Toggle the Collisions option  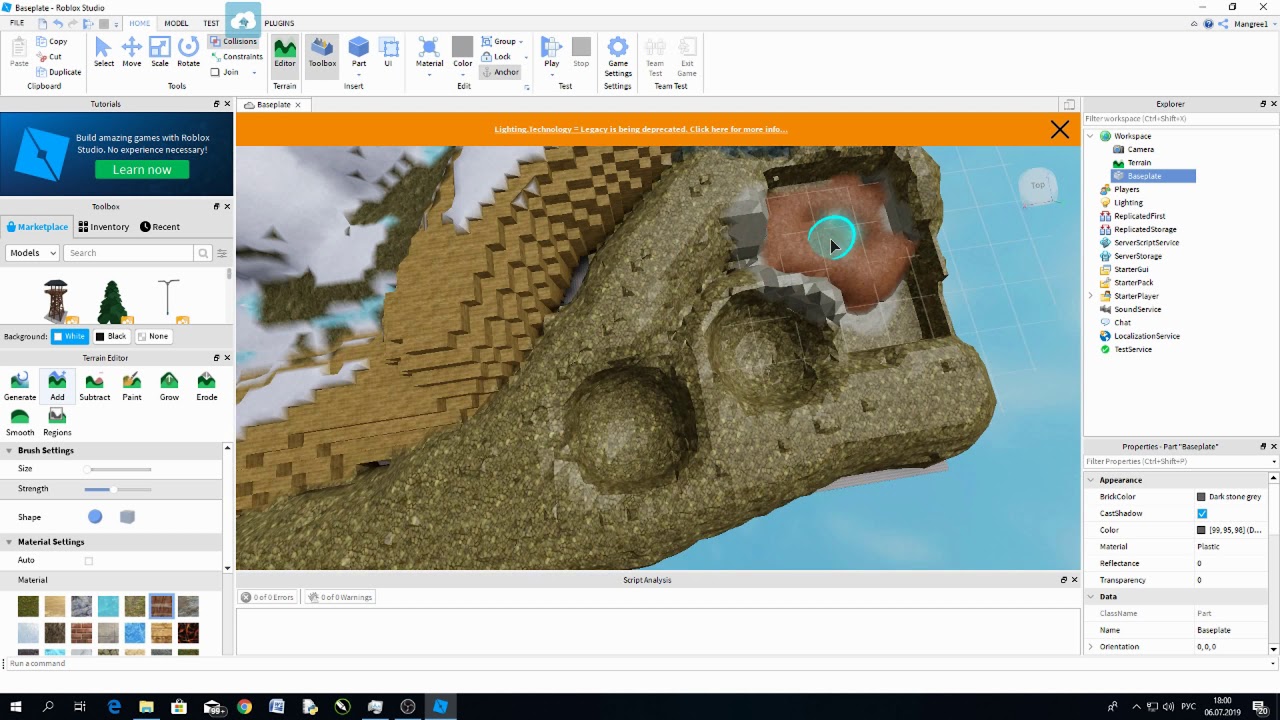tap(233, 42)
